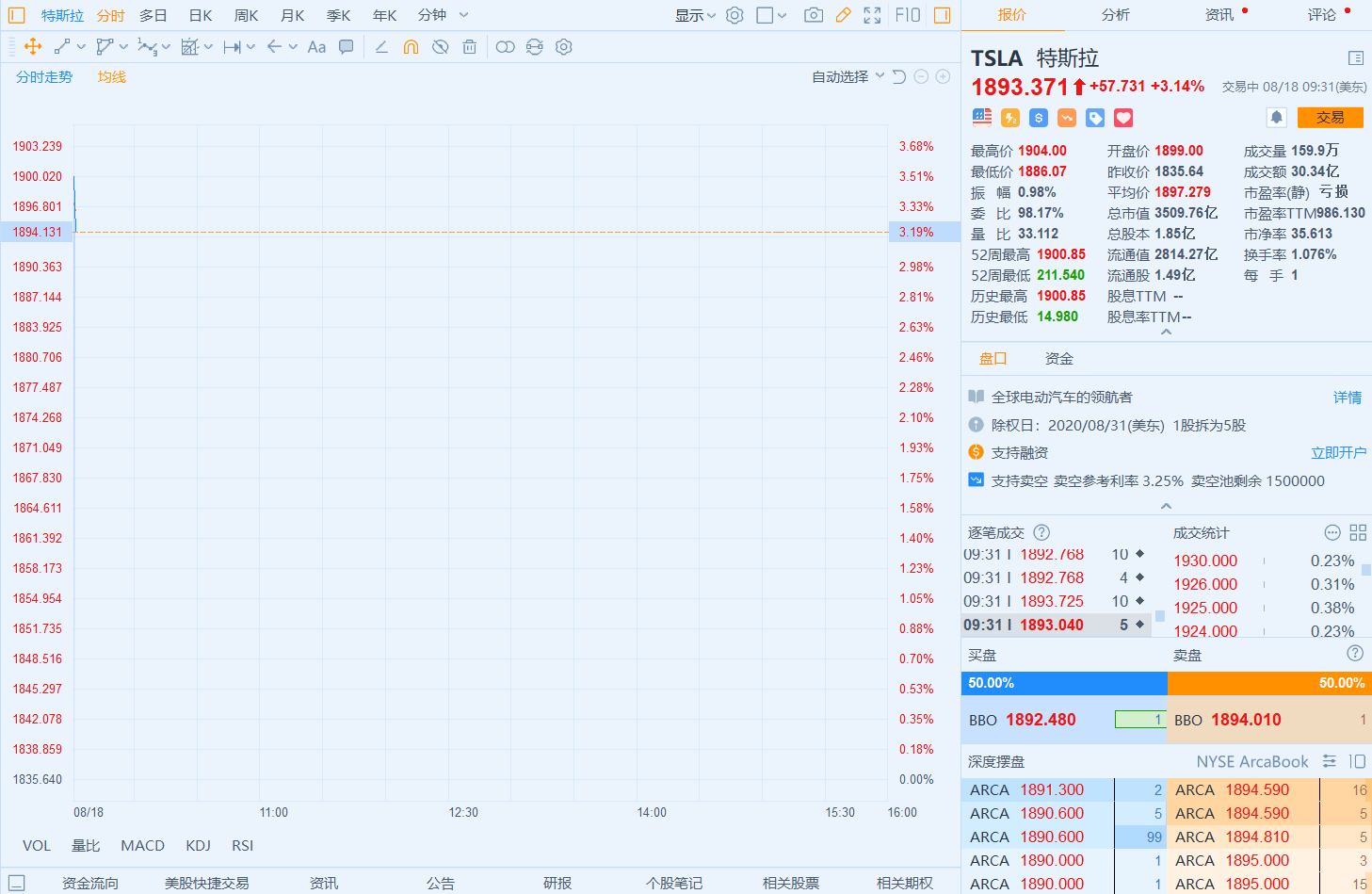The width and height of the screenshot is (1372, 894).
Task: Select the move/pan crosshair tool
Action: coord(32,47)
